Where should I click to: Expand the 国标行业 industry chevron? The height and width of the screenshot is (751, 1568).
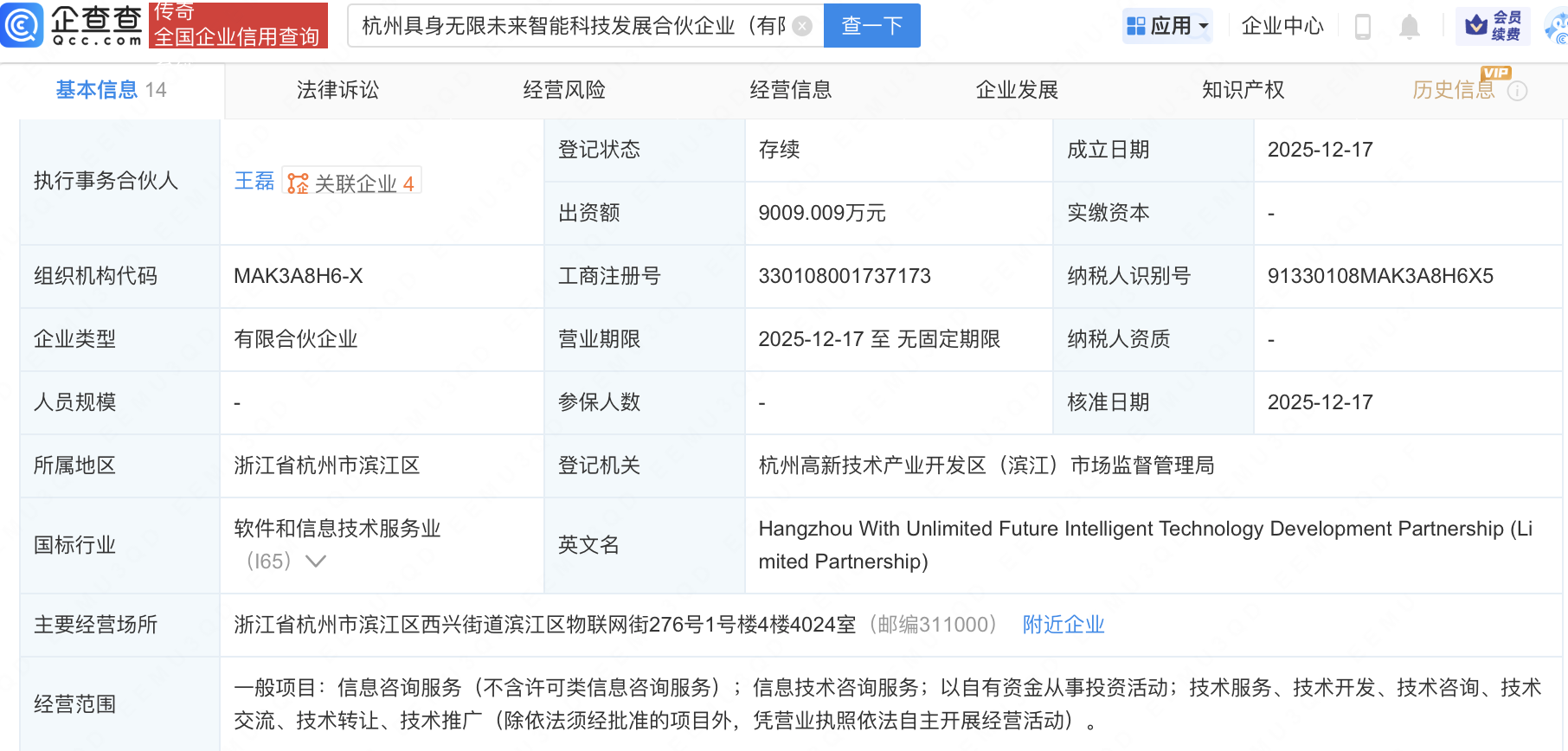(316, 562)
